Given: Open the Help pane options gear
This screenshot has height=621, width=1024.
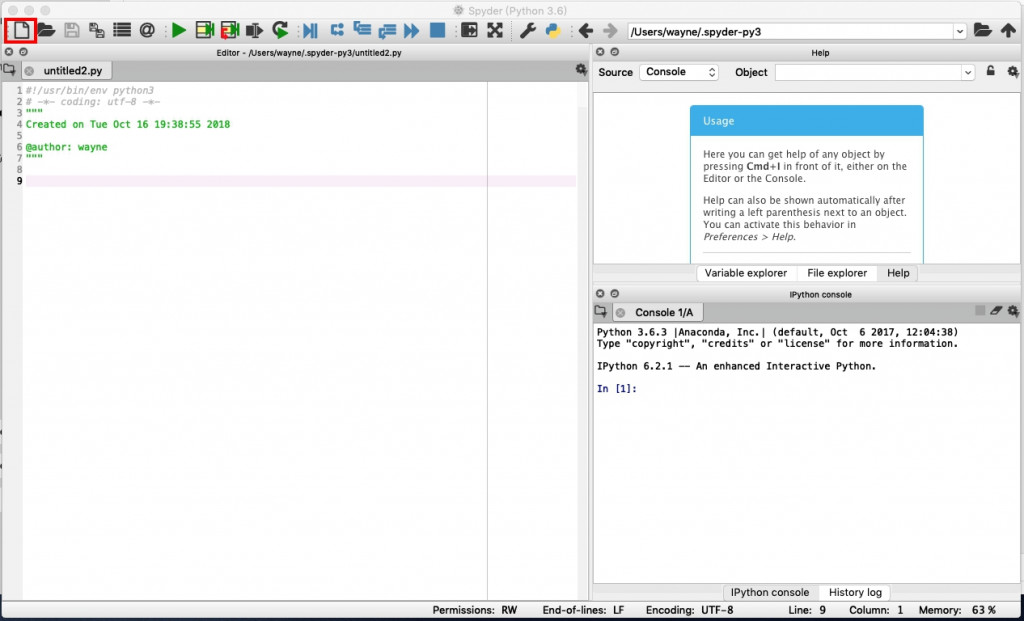Looking at the screenshot, I should click(x=1012, y=71).
